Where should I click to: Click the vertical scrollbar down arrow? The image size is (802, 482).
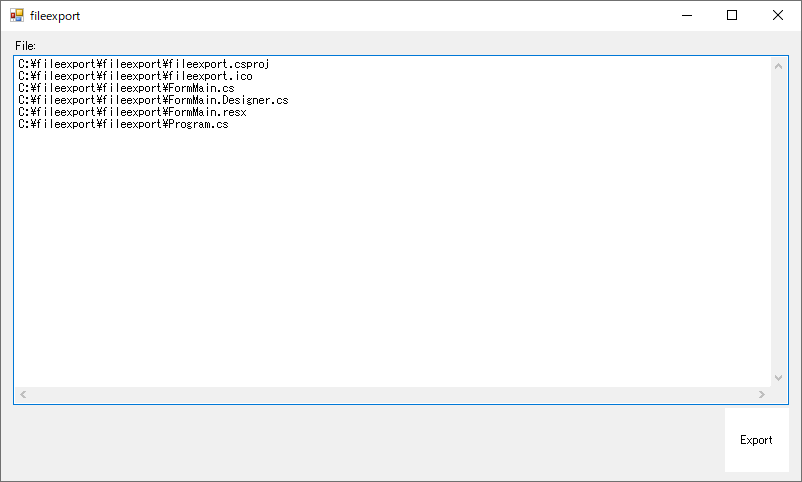(778, 378)
